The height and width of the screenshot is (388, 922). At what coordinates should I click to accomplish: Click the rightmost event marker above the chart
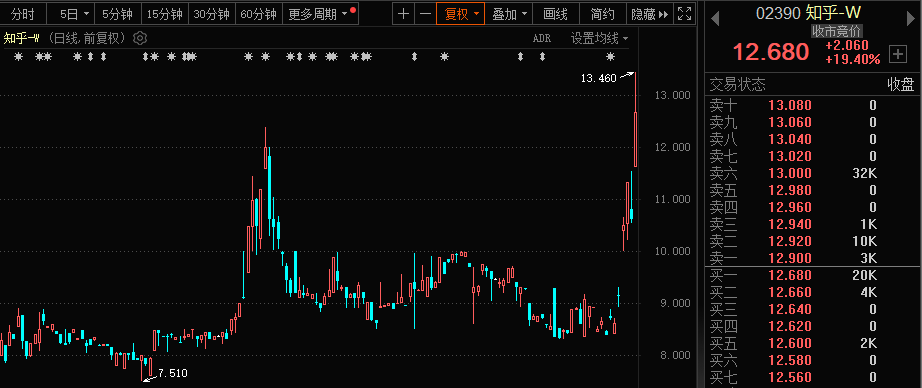(x=611, y=57)
